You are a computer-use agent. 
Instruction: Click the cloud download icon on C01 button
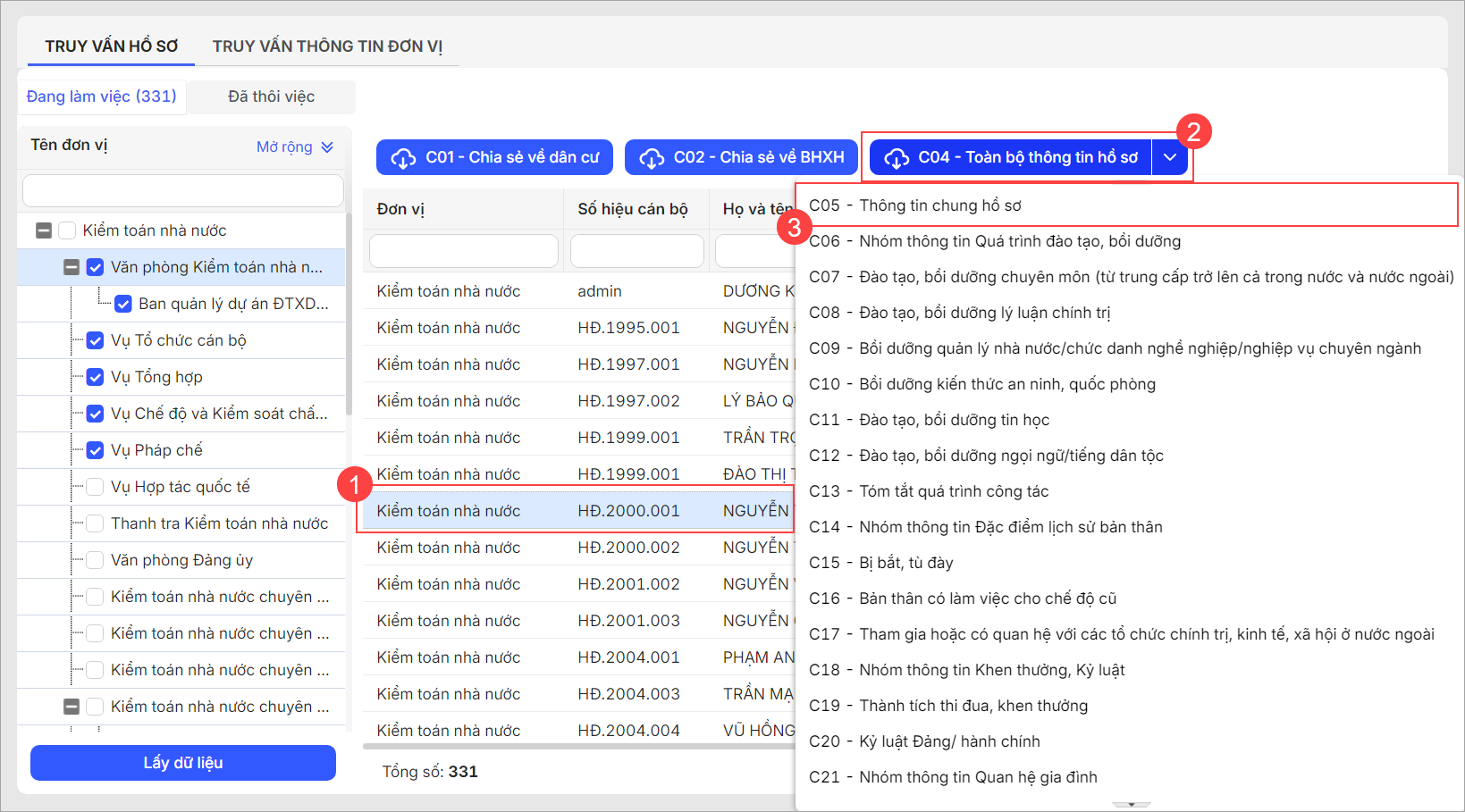403,158
